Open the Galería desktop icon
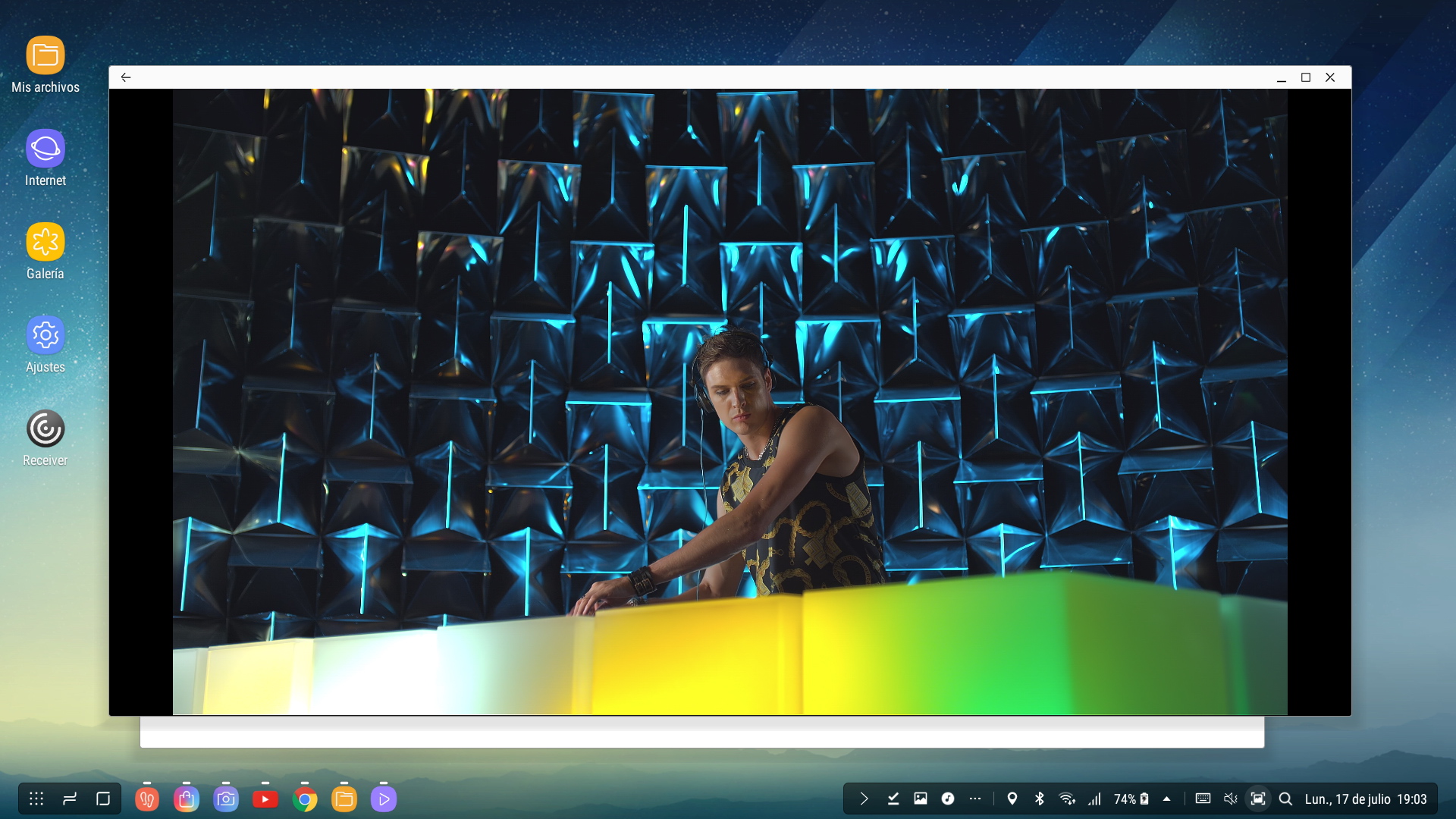The image size is (1456, 819). coord(45,251)
